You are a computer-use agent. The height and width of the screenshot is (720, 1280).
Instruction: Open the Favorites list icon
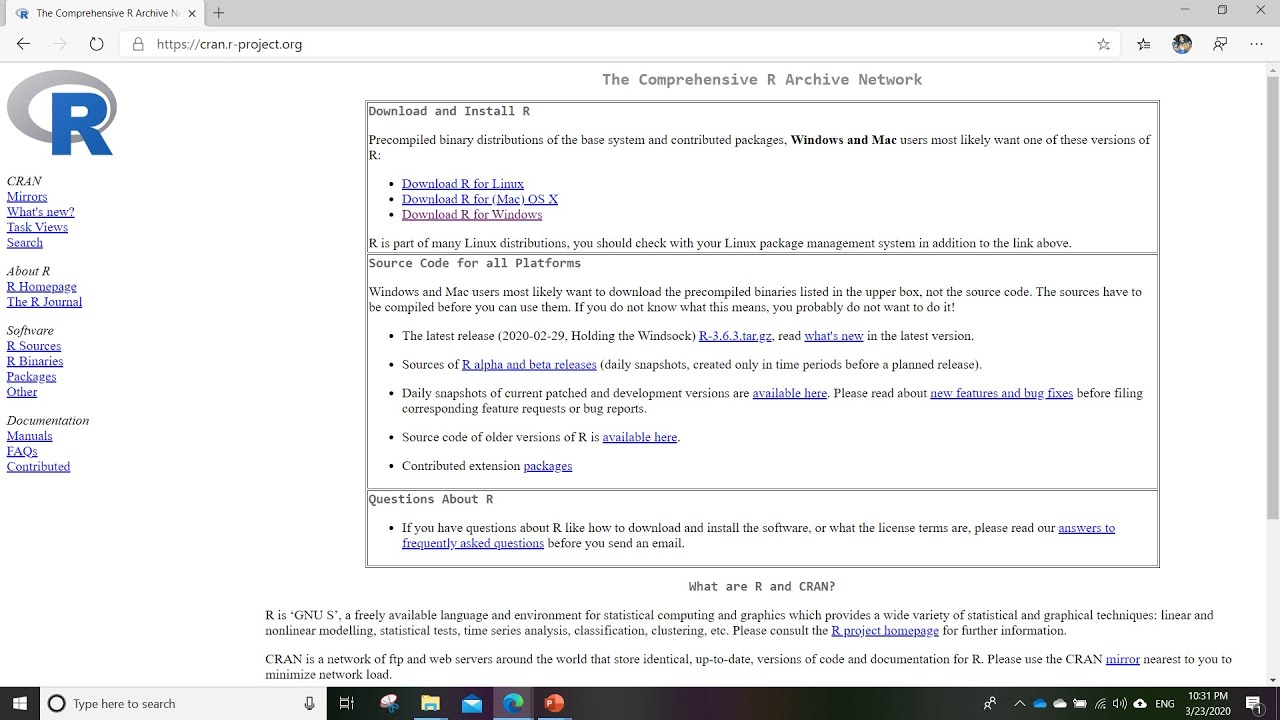1144,44
